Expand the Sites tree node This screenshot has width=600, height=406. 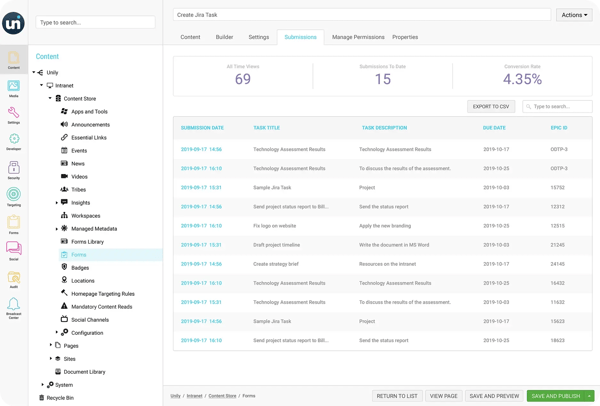pos(51,359)
